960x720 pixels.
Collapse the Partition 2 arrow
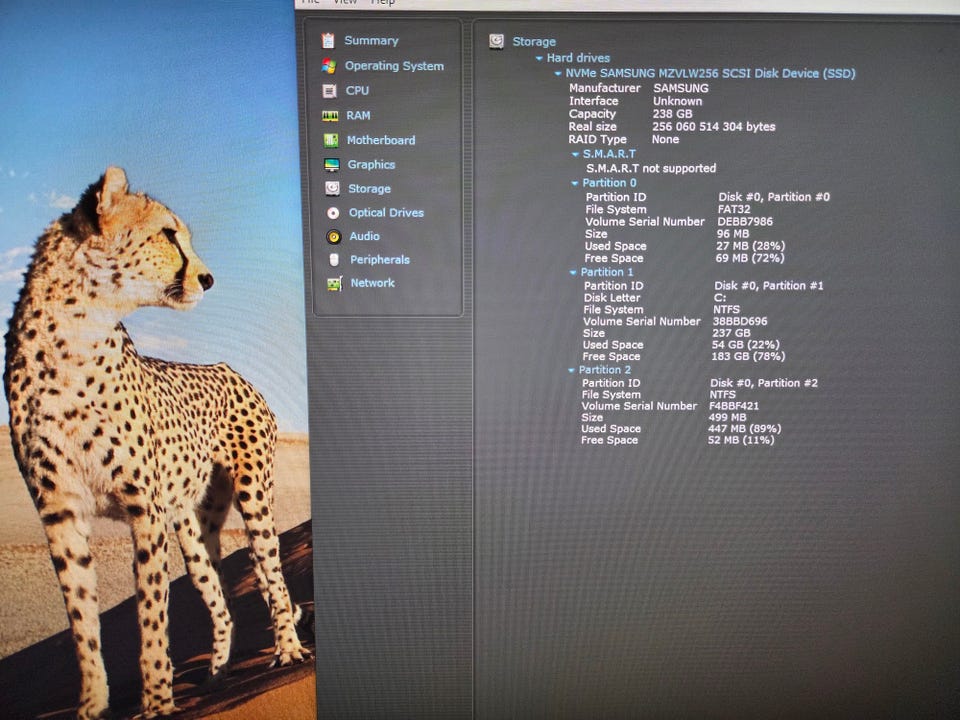tap(571, 370)
